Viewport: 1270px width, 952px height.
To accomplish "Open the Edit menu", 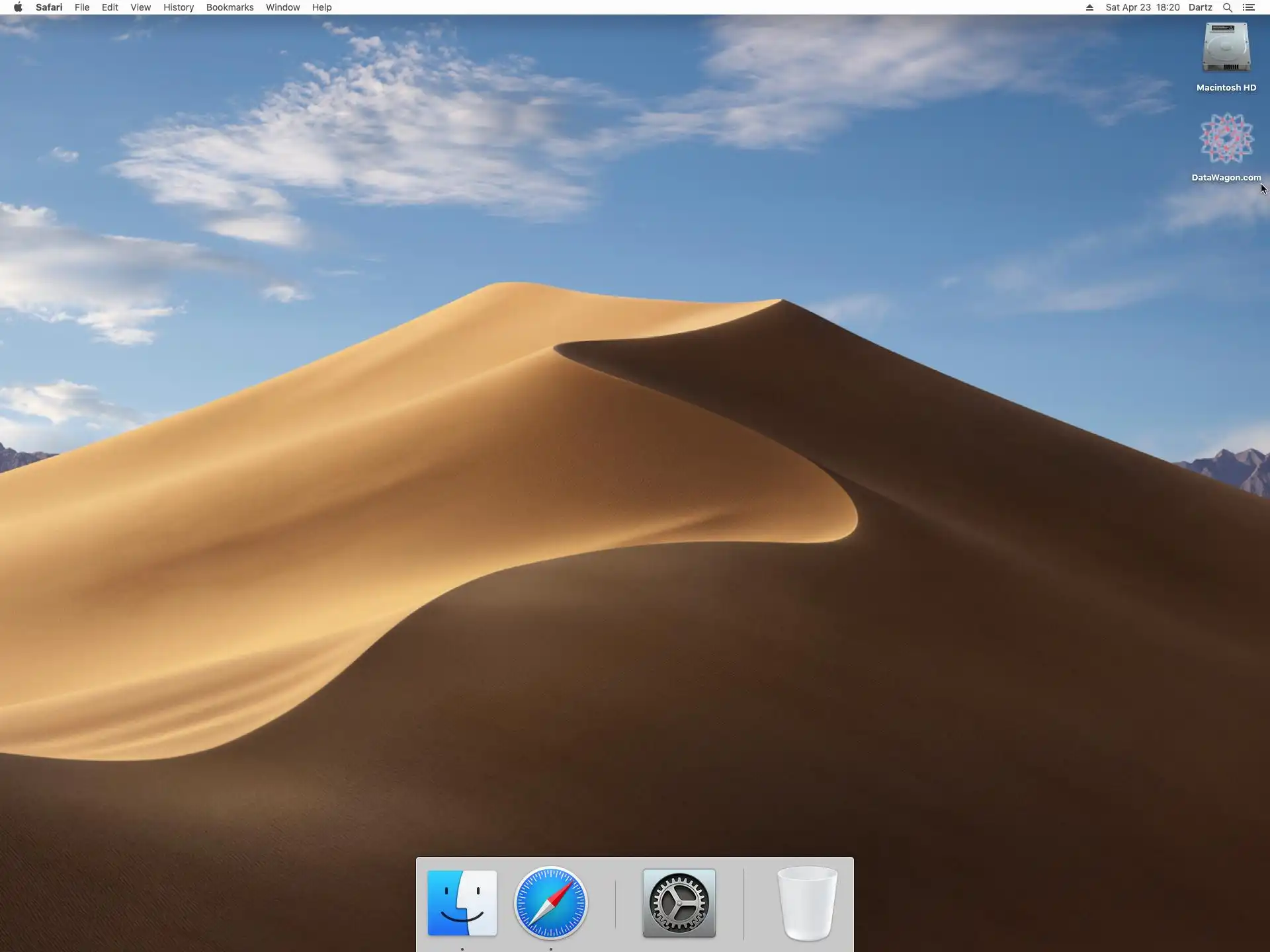I will coord(110,7).
